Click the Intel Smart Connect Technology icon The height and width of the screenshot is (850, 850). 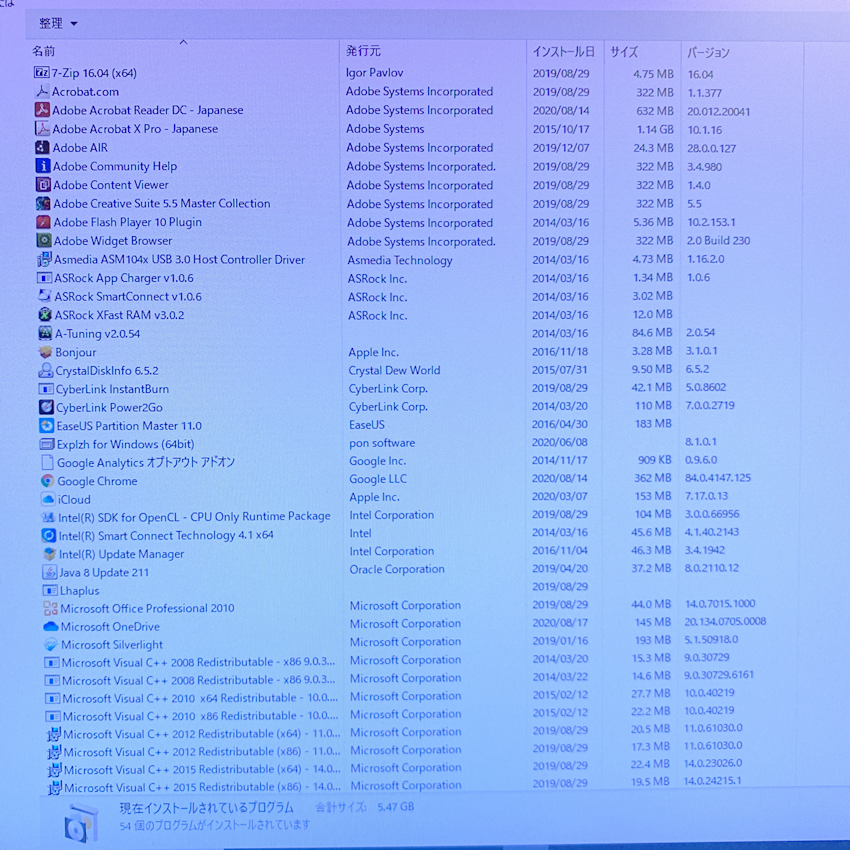click(x=49, y=536)
